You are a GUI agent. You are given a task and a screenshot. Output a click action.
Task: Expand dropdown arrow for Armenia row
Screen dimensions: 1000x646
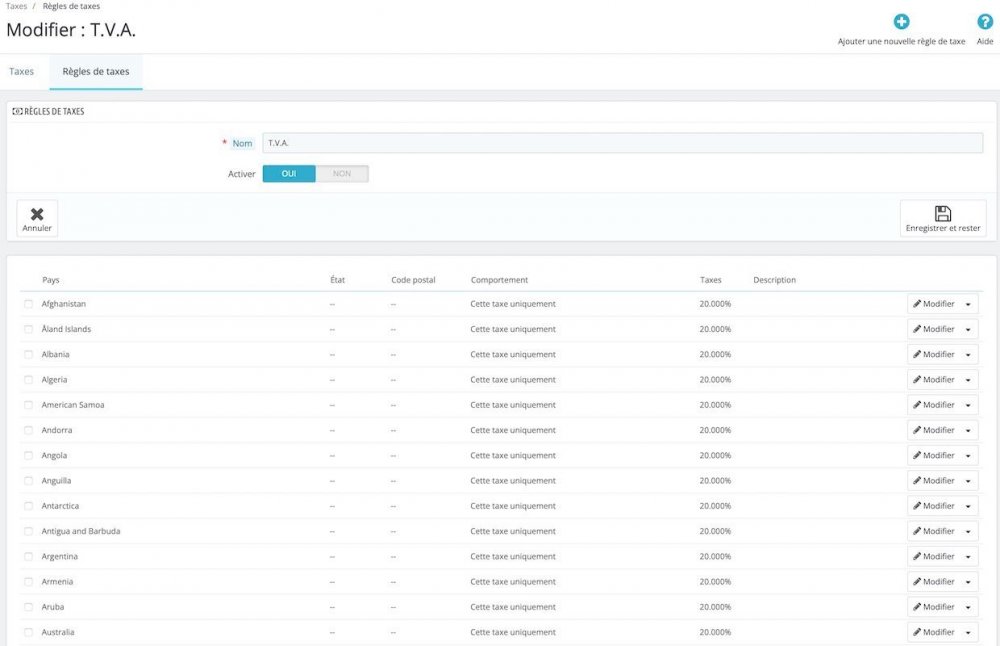coord(968,582)
